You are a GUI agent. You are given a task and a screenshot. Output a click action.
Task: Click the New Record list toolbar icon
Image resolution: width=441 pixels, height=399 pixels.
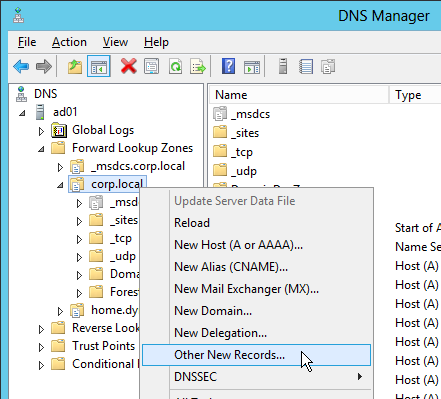tap(306, 66)
